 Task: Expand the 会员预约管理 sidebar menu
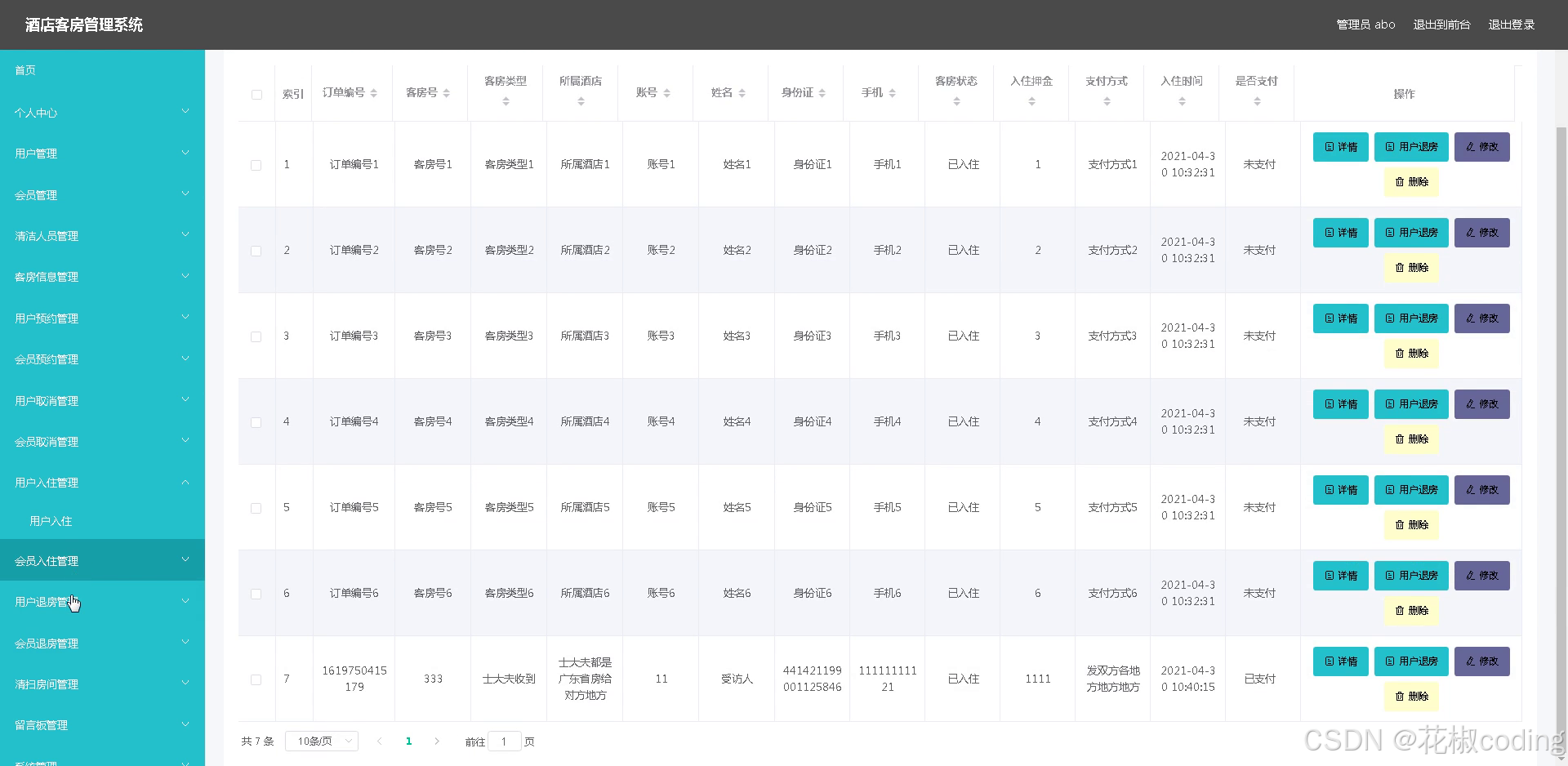(x=102, y=359)
